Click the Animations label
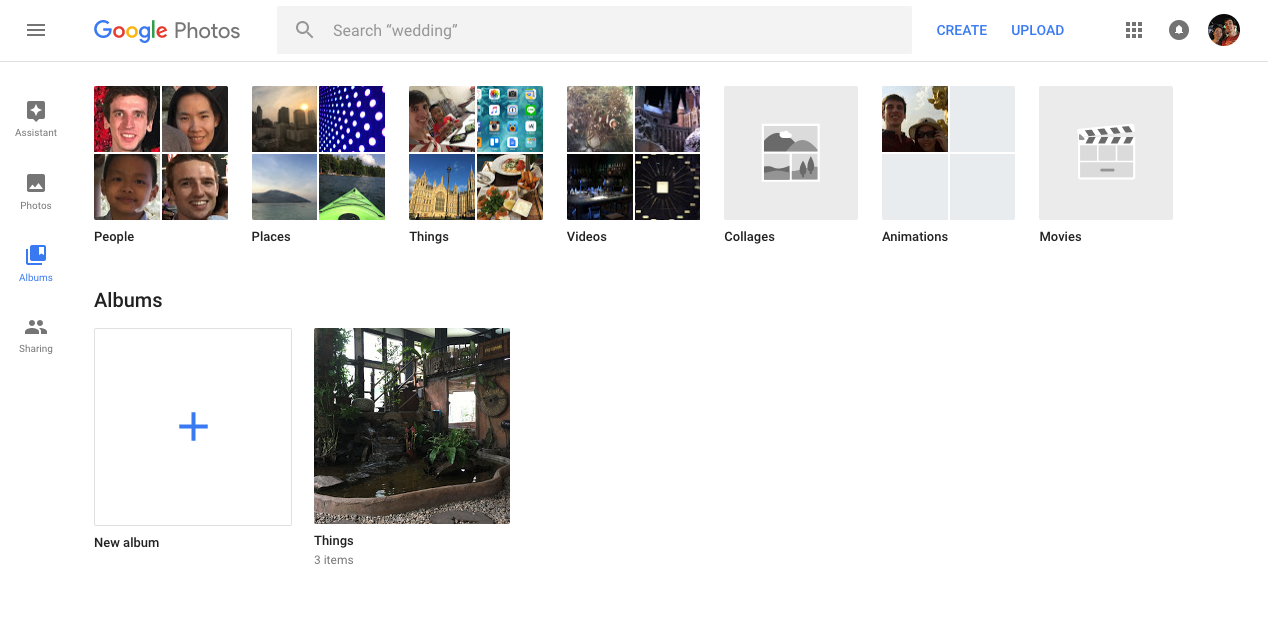 point(915,237)
